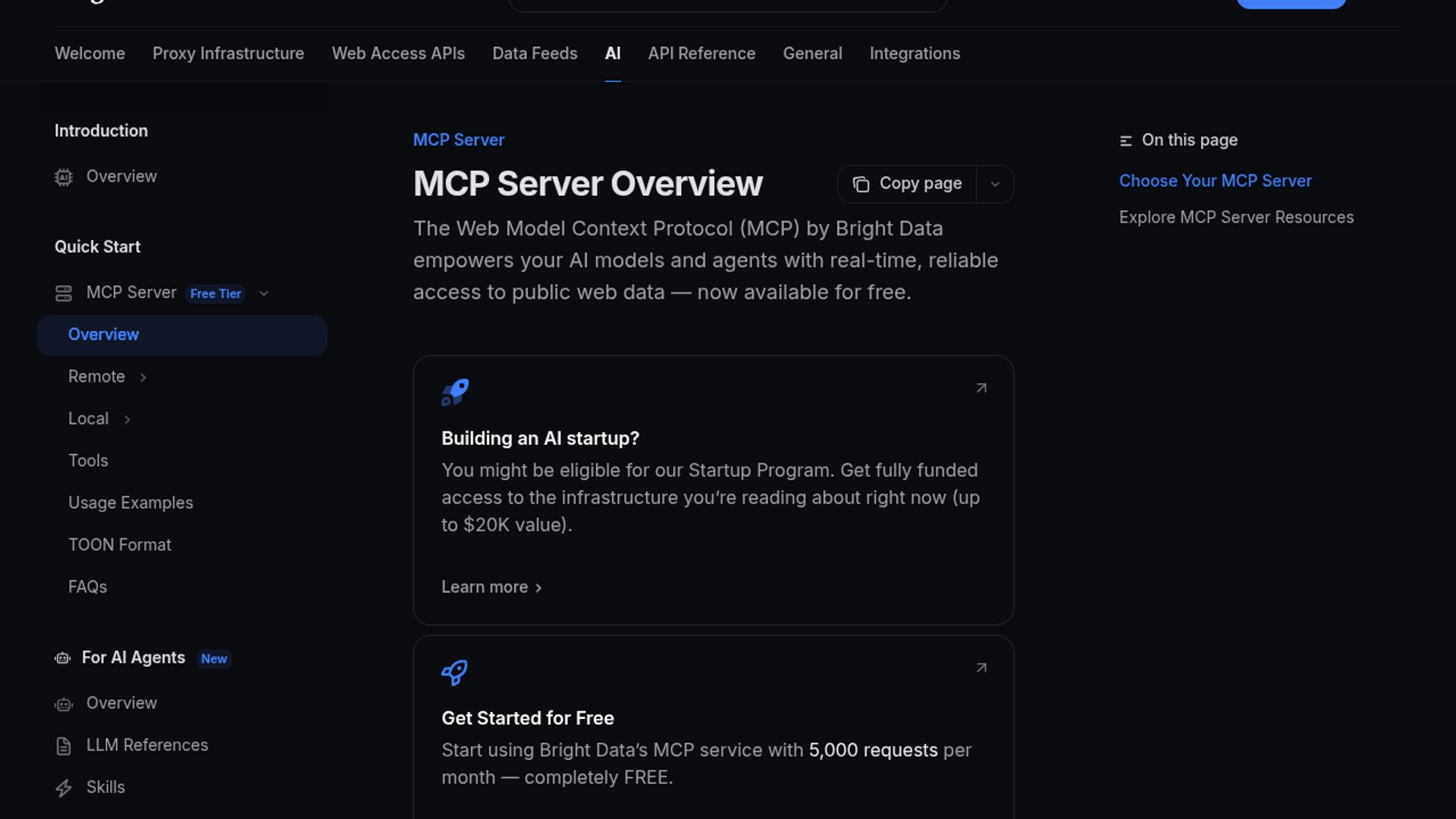The height and width of the screenshot is (819, 1456).
Task: Expand the MCP Server chevron in the sidebar
Action: tap(263, 293)
